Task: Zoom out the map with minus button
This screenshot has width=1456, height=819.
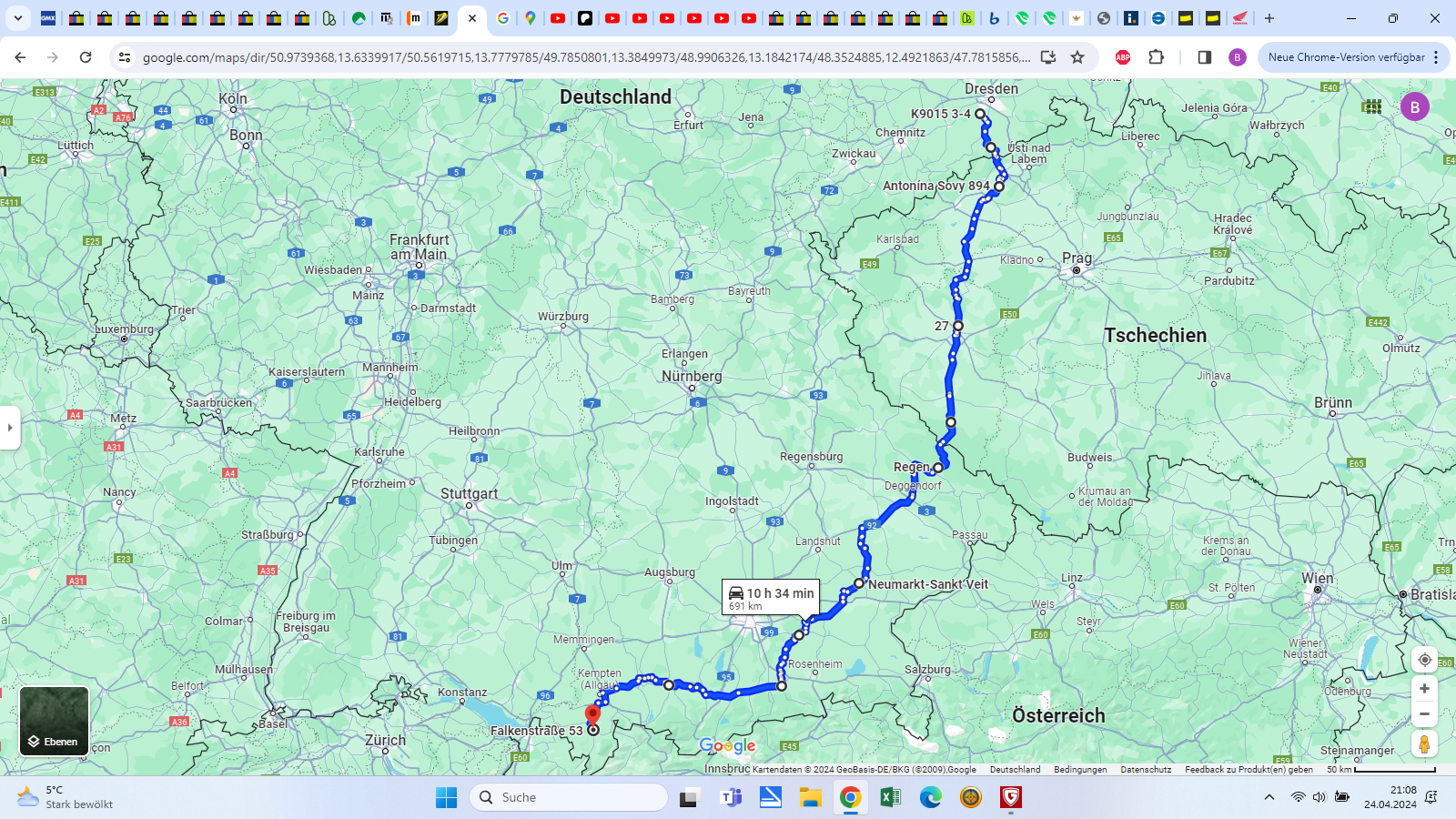Action: pos(1424,714)
